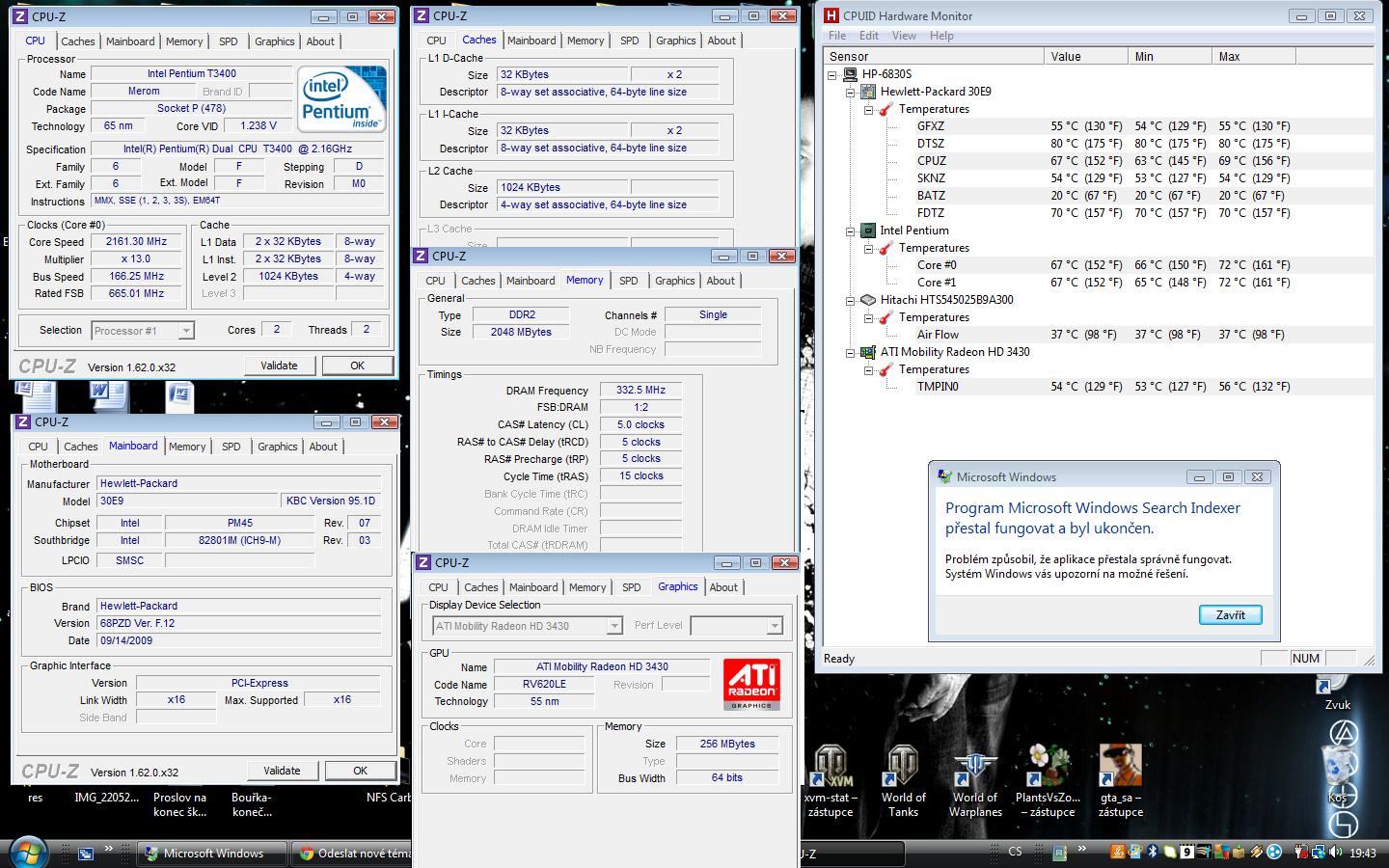
Task: Click the Bluetooth tray icon
Action: point(1151,852)
